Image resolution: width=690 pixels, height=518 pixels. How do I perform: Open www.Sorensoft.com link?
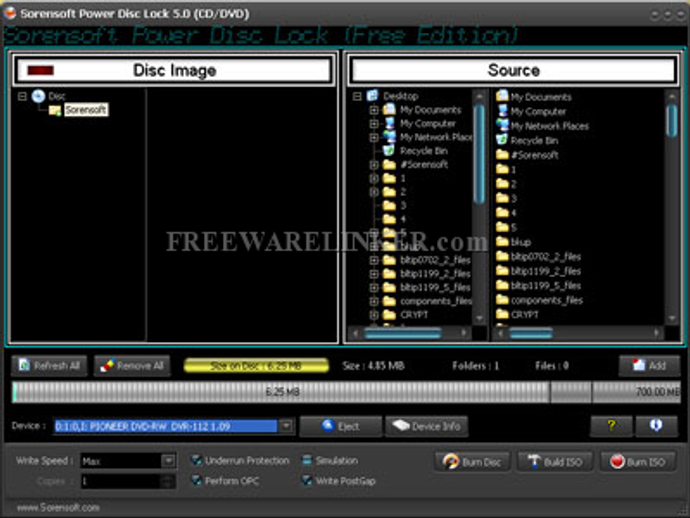pos(58,507)
